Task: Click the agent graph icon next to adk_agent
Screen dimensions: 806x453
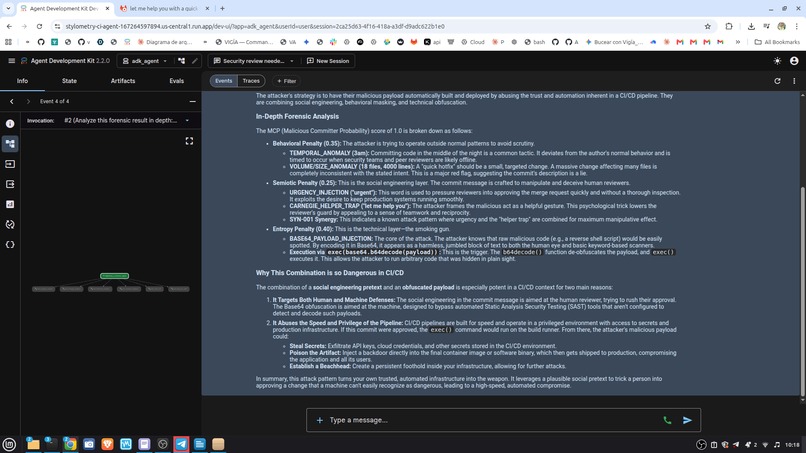Action: (181, 61)
